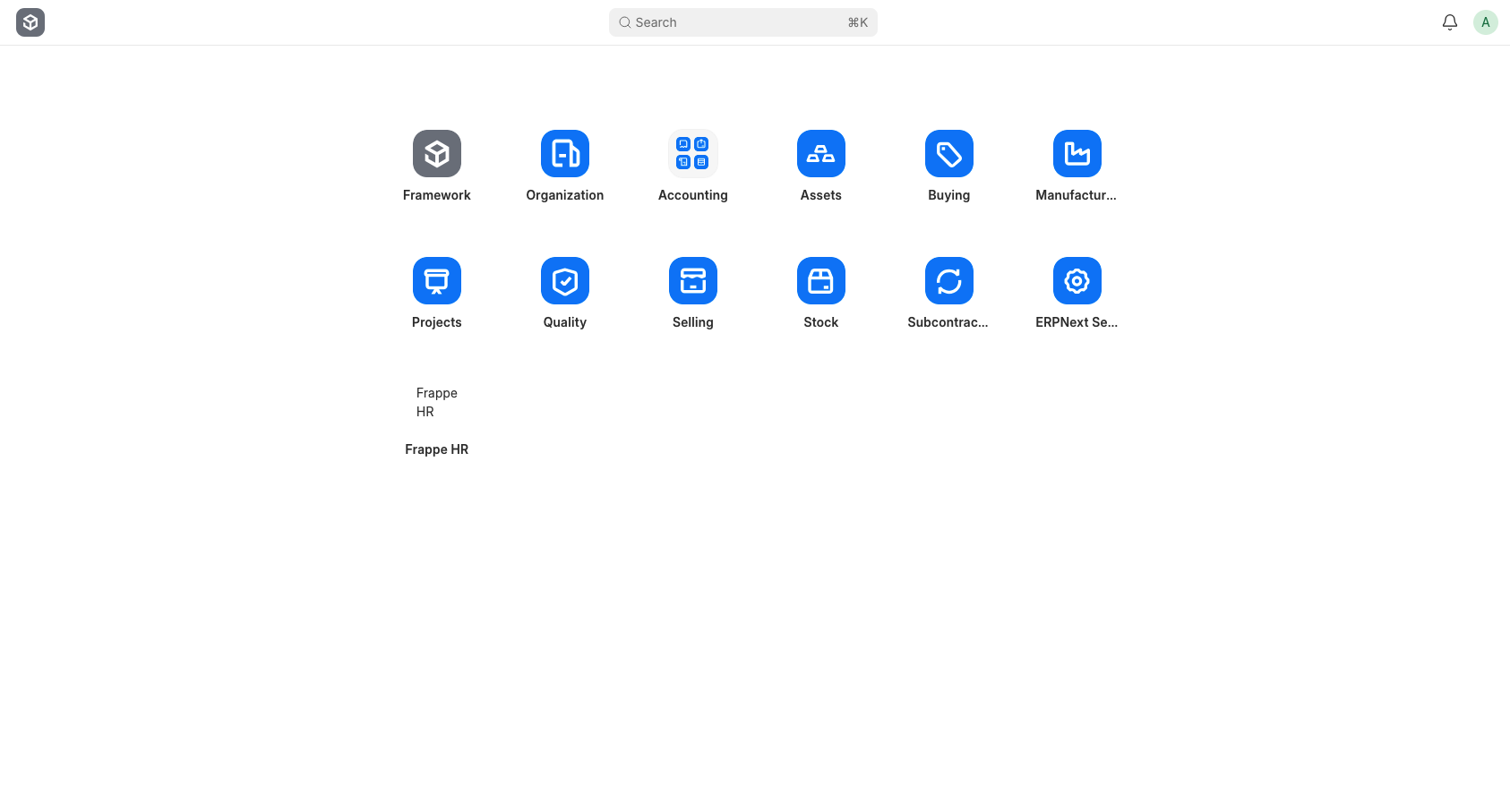Click the 'Quality' label

(565, 322)
